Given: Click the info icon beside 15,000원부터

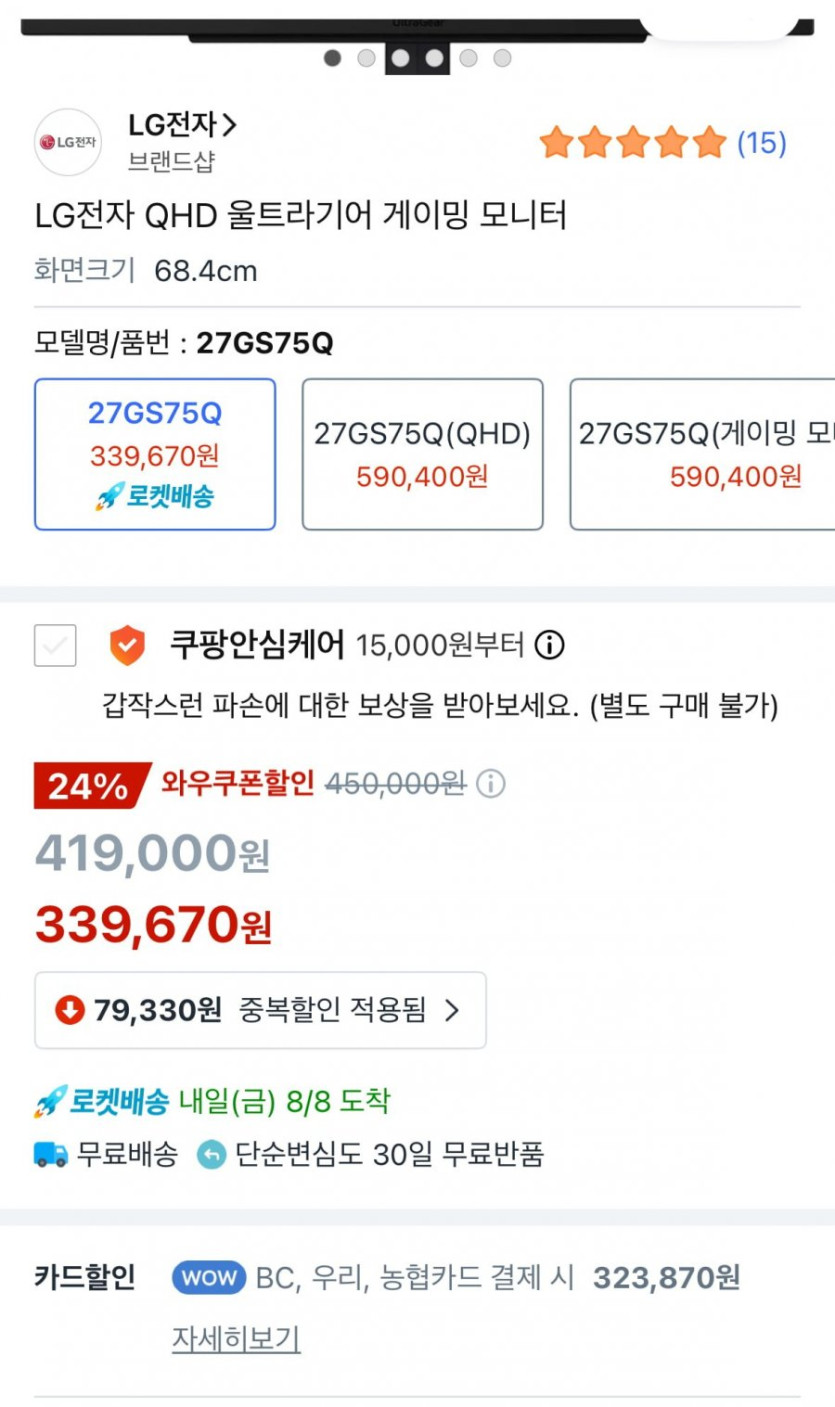Looking at the screenshot, I should (x=549, y=646).
